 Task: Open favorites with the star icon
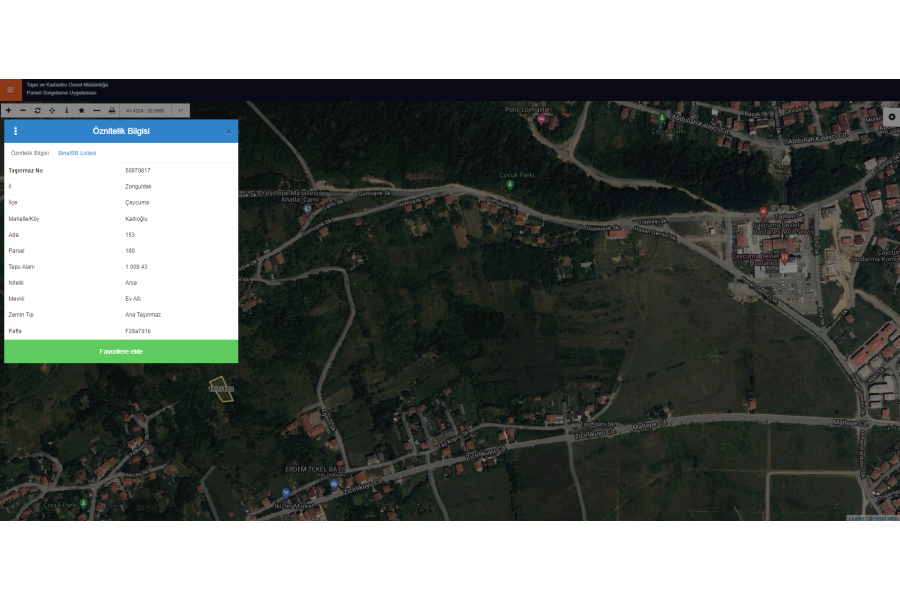[x=82, y=110]
